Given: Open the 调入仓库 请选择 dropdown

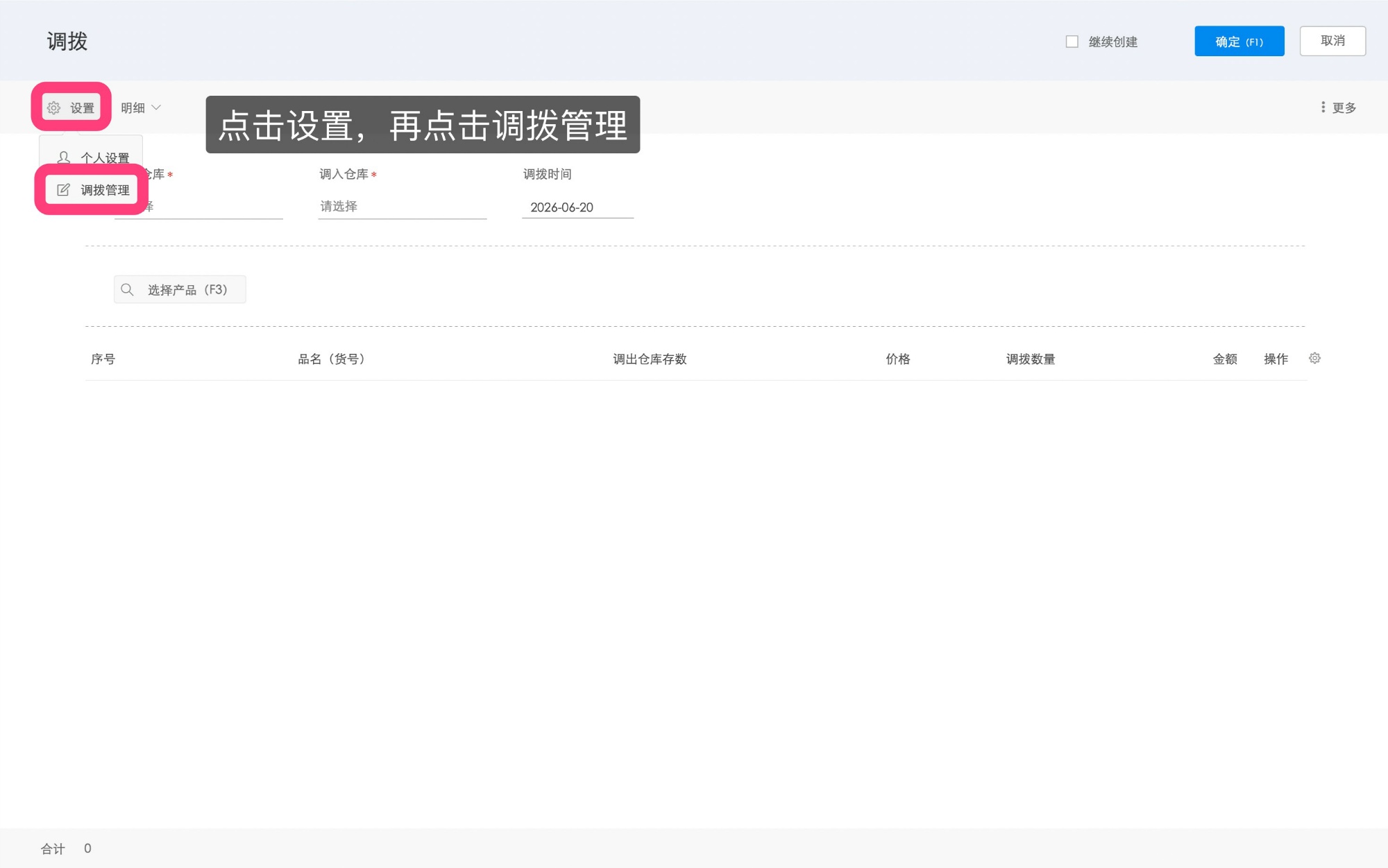Looking at the screenshot, I should [402, 206].
